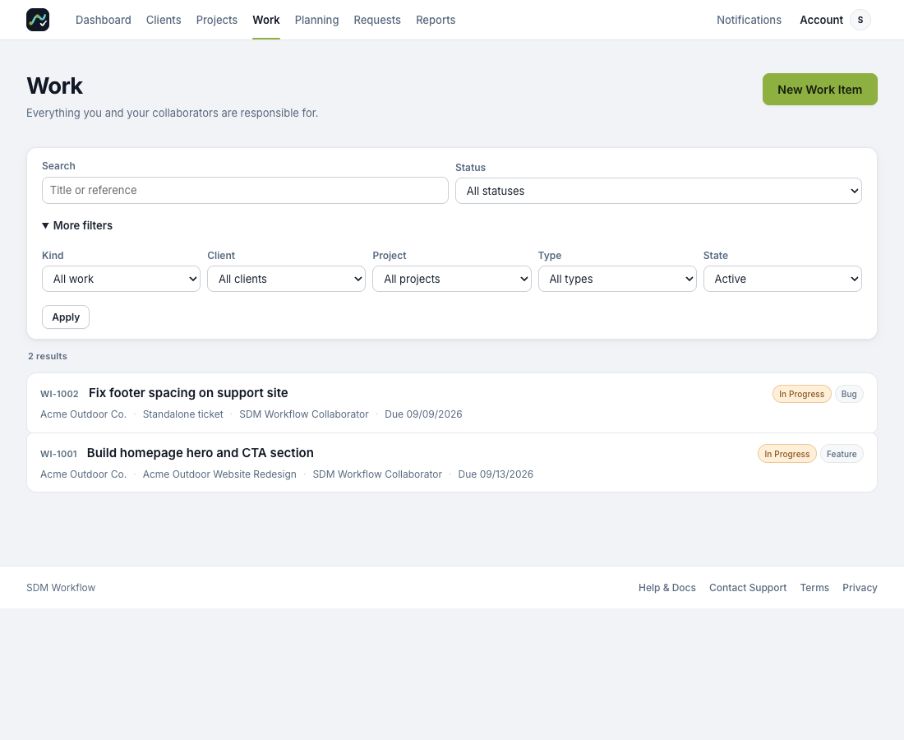Open the Reports tab
904x740 pixels.
click(435, 20)
